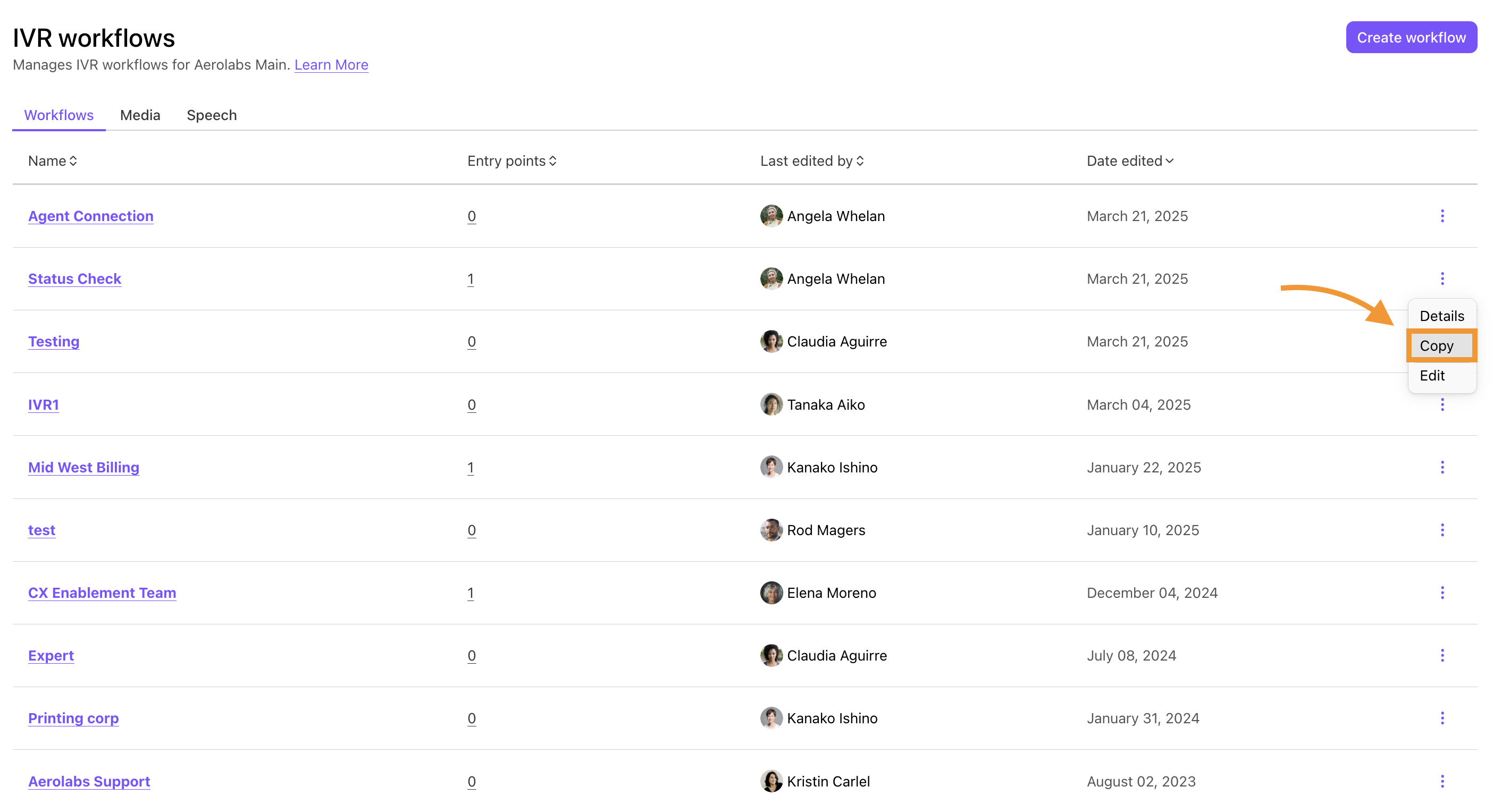The height and width of the screenshot is (812, 1493).
Task: Click the date January 22, 2025
Action: (x=1144, y=467)
